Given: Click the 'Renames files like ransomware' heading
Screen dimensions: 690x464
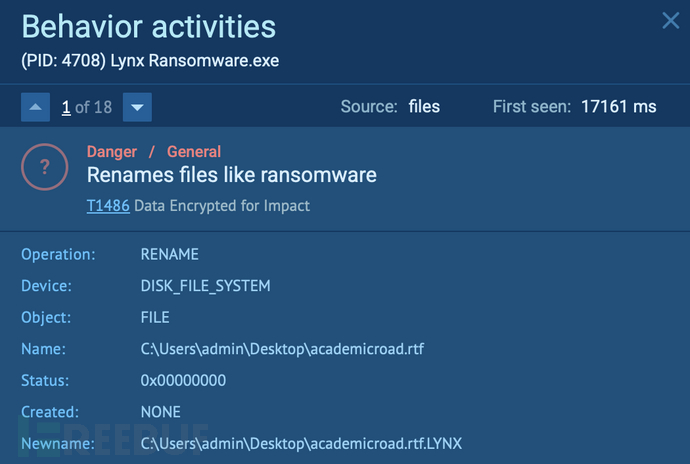Looking at the screenshot, I should tap(231, 176).
